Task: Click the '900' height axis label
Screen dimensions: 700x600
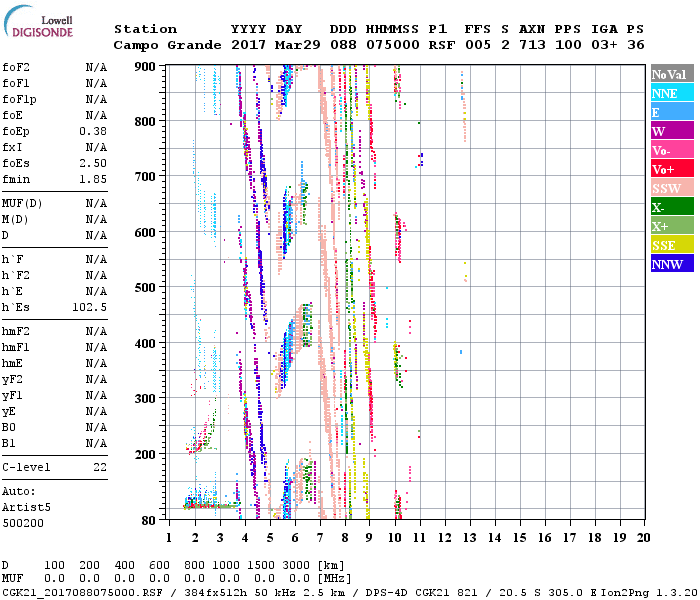Action: tap(145, 67)
